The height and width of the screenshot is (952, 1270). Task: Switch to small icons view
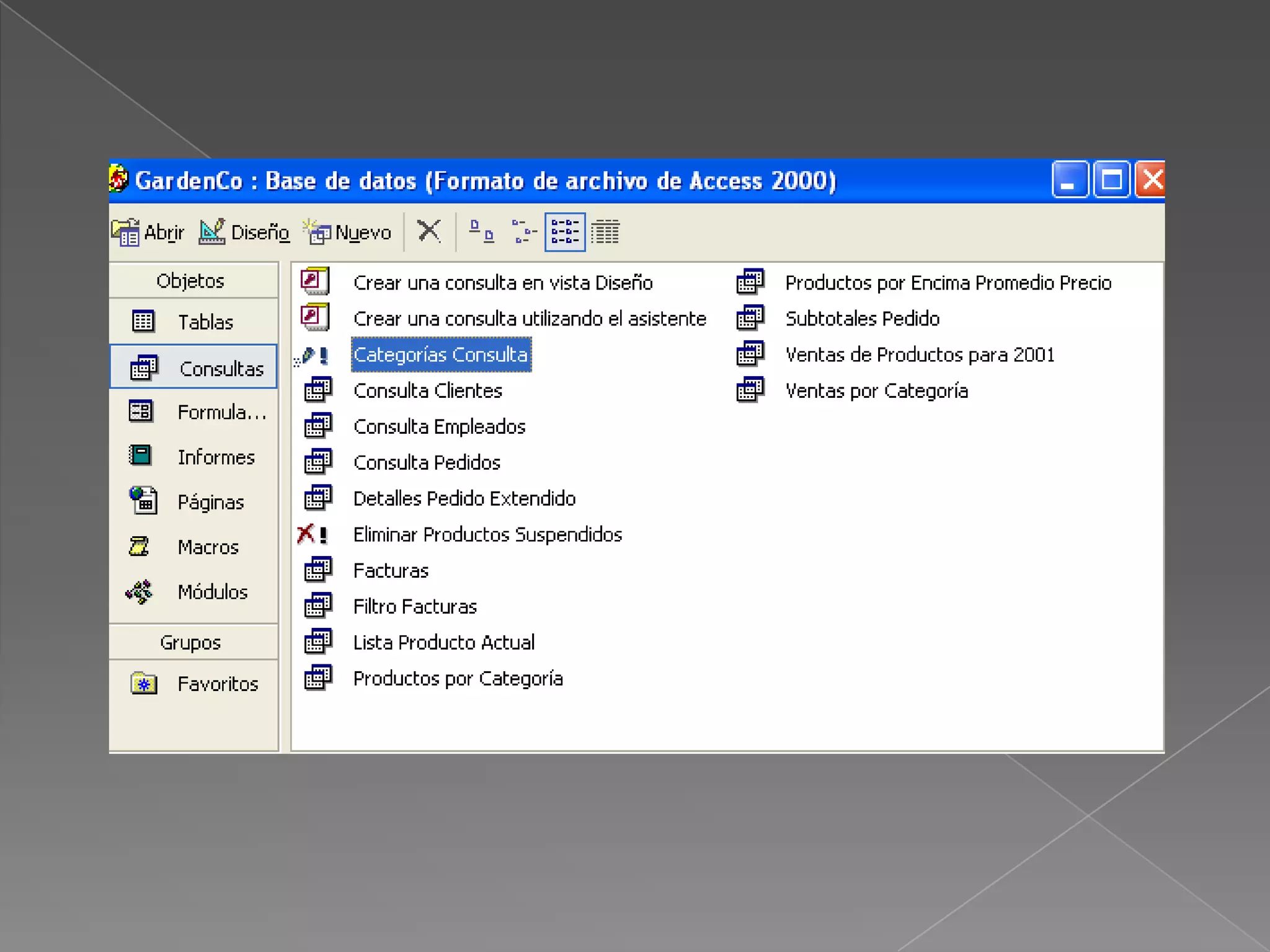523,231
